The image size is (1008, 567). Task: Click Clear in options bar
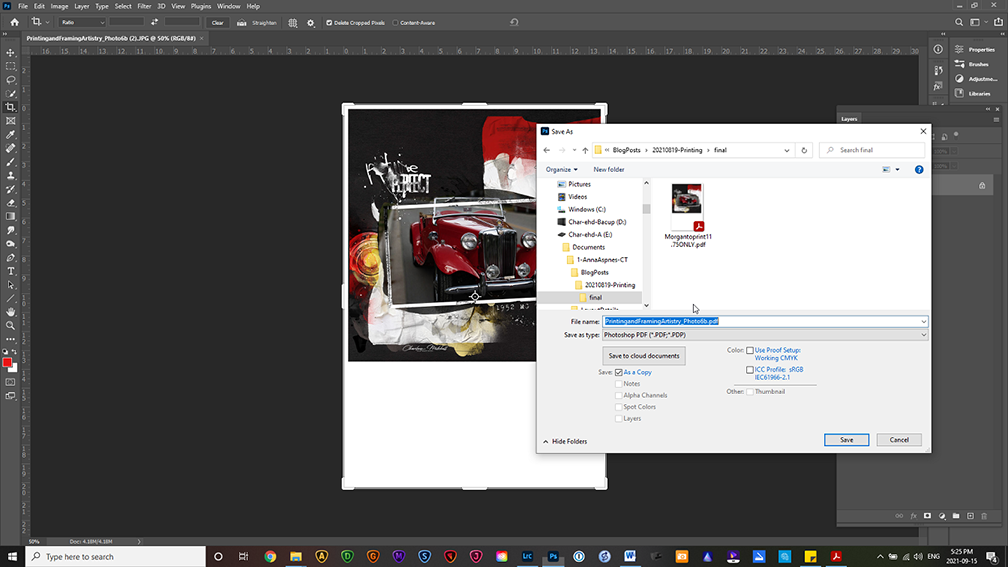(217, 22)
